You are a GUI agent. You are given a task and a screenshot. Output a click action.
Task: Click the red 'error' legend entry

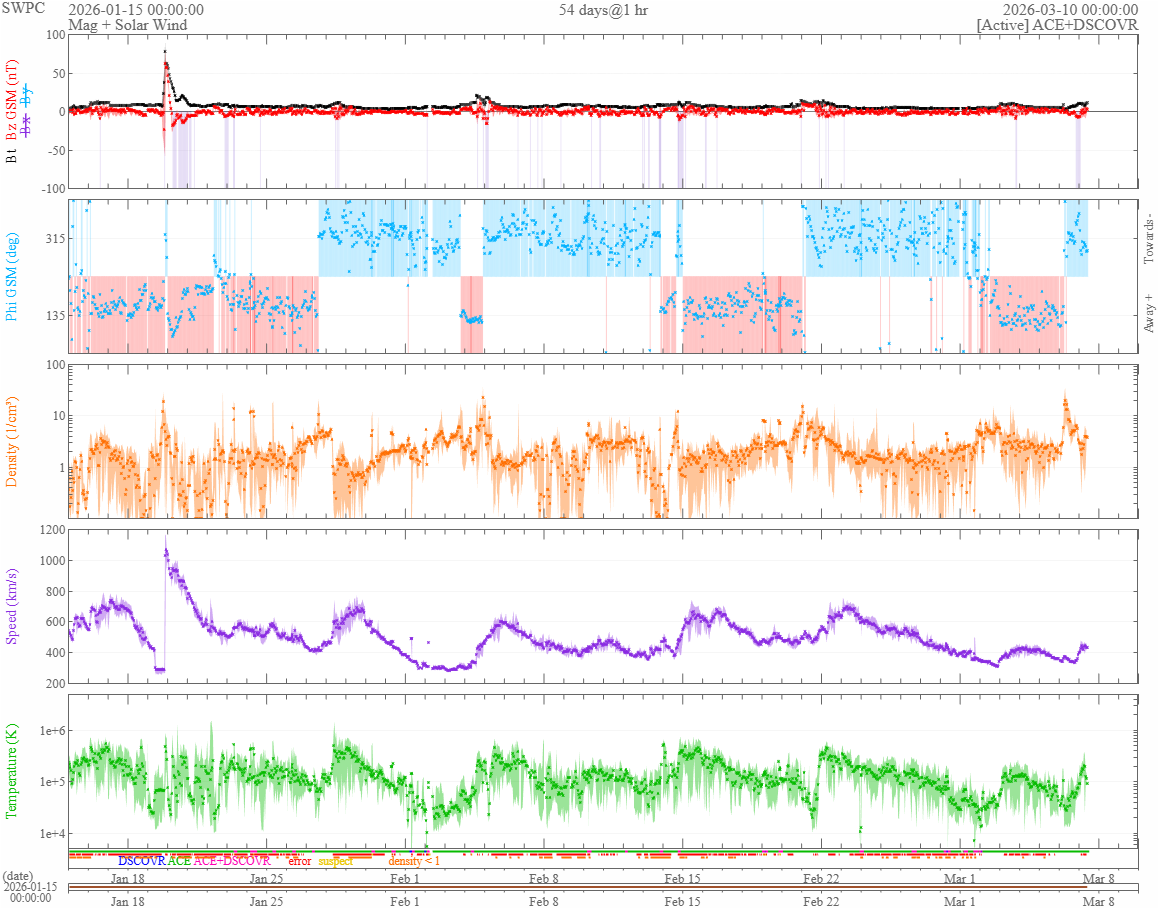point(299,861)
